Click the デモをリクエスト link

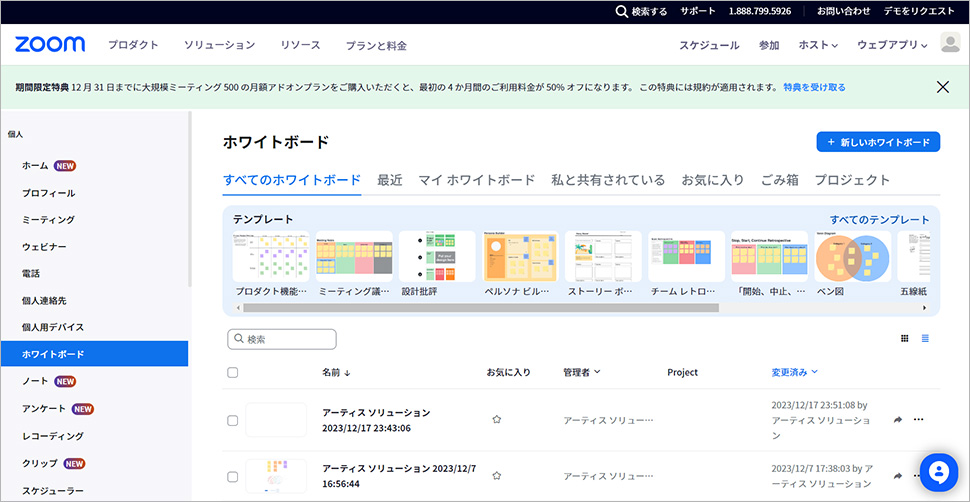(919, 11)
